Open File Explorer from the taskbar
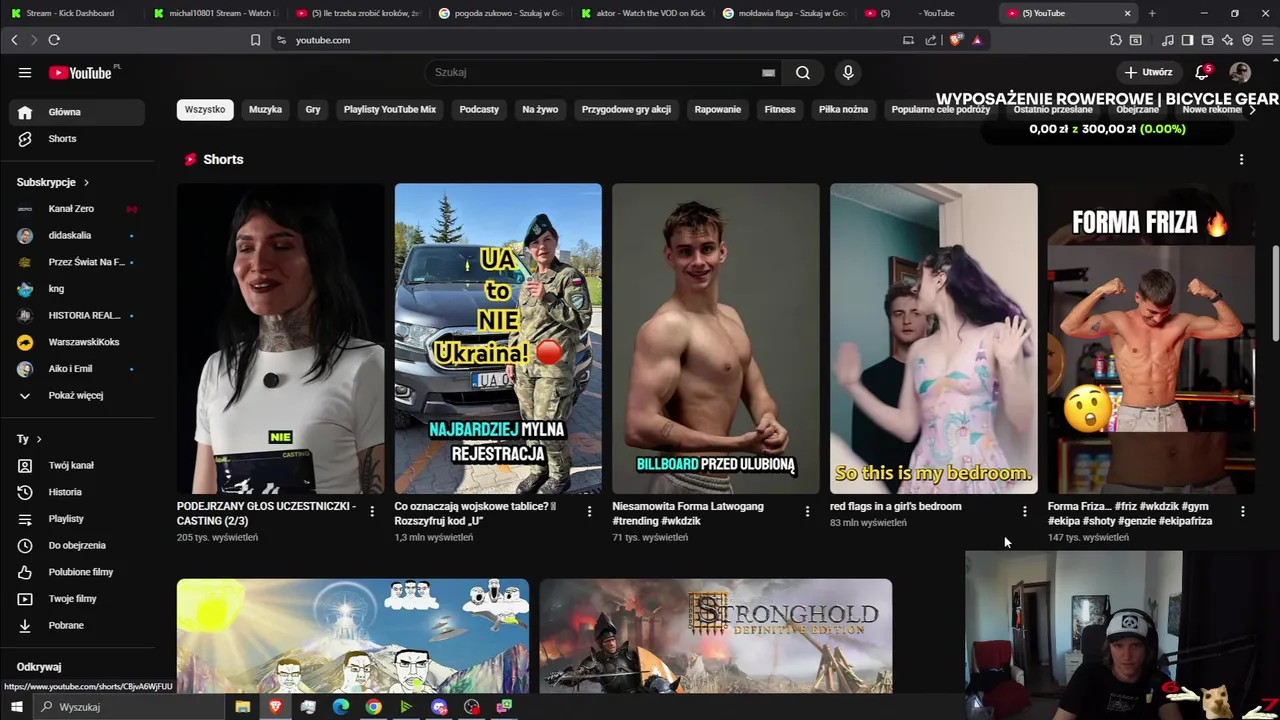 click(242, 707)
